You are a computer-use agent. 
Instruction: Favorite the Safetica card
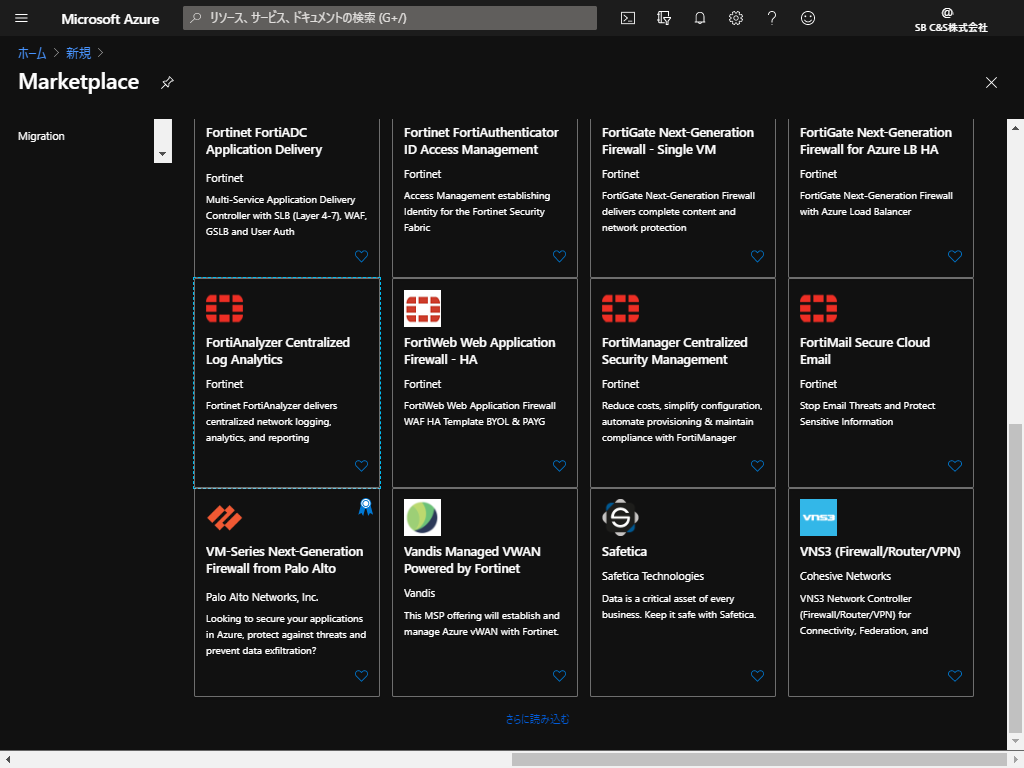tap(757, 676)
